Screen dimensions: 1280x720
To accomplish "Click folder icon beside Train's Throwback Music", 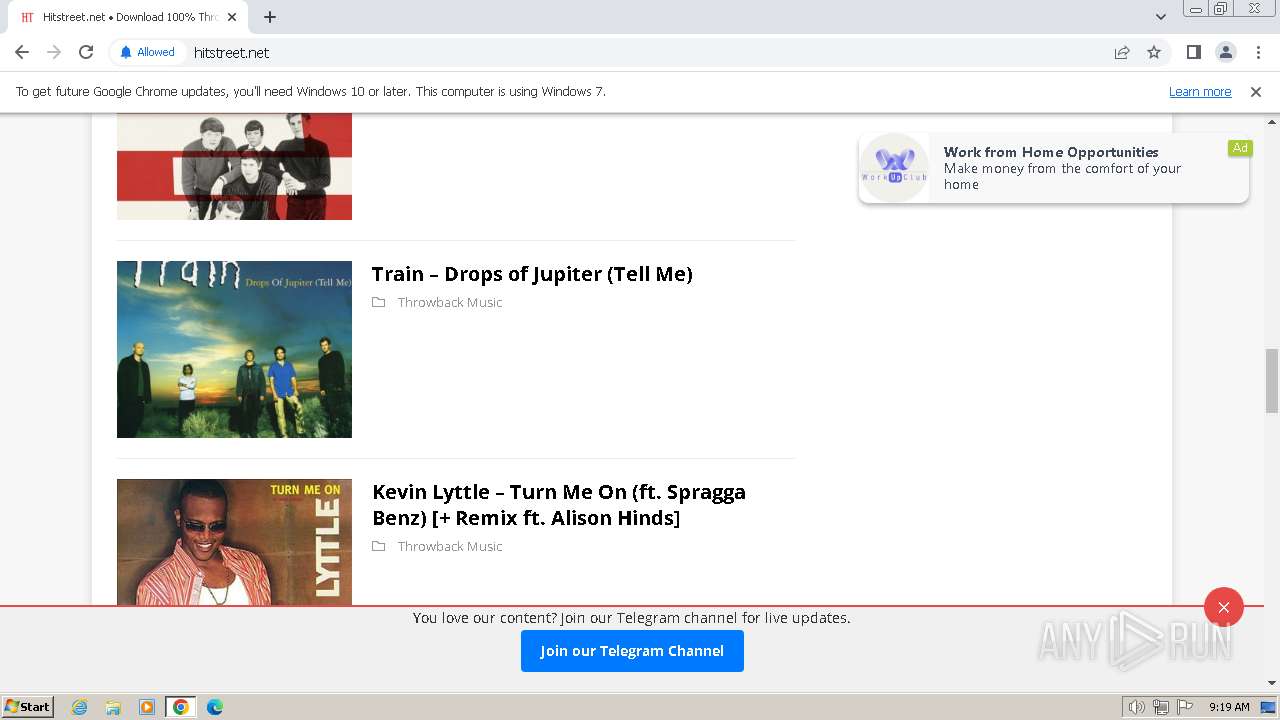I will point(379,302).
